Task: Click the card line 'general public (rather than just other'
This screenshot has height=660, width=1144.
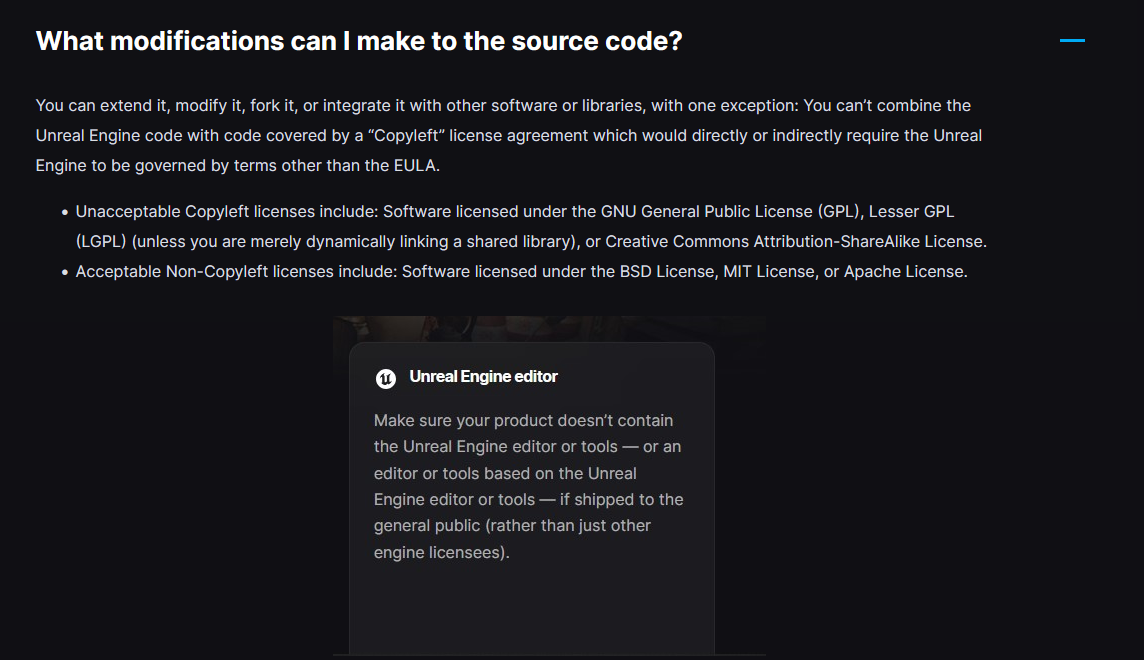Action: (512, 526)
